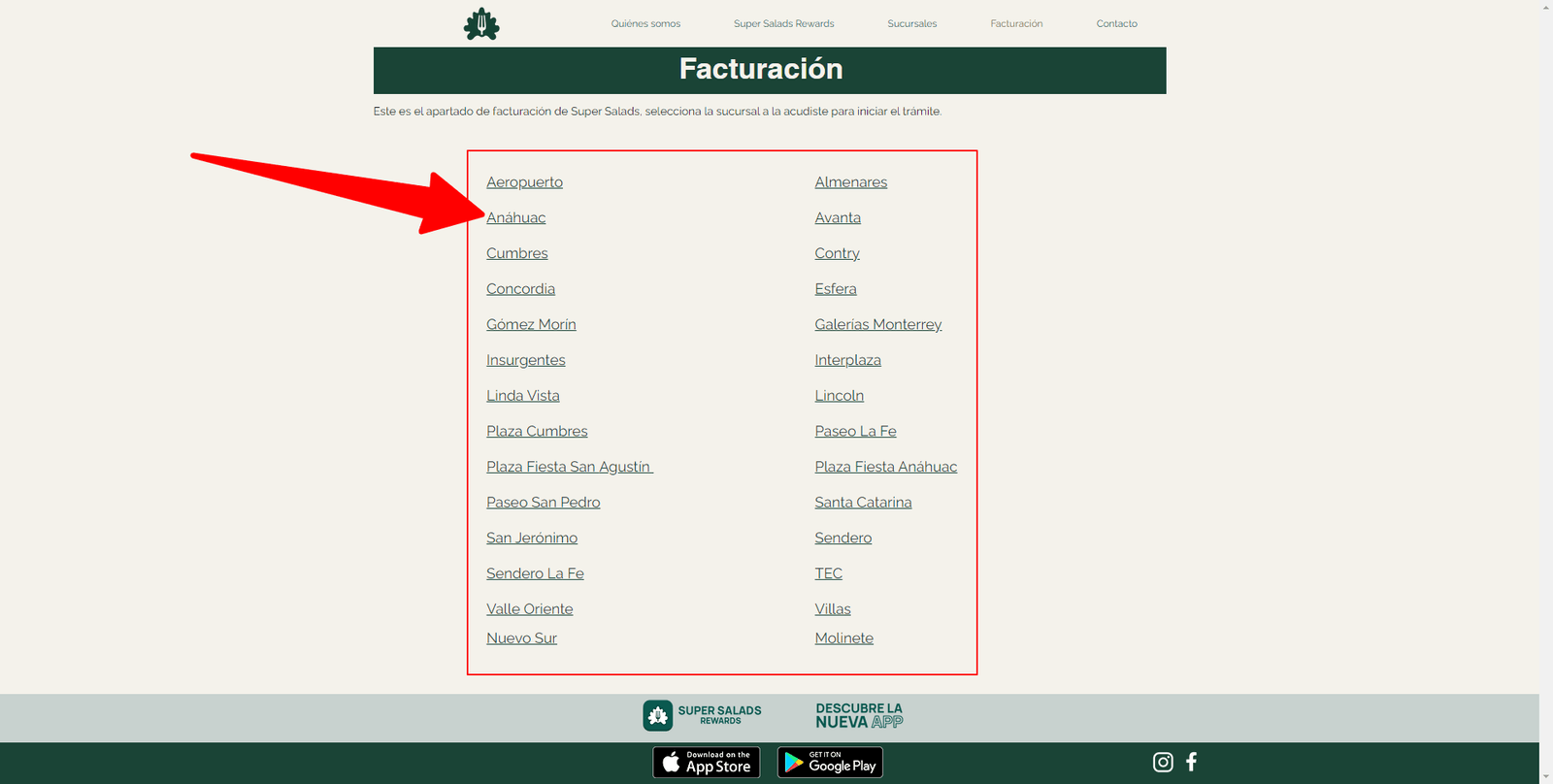
Task: Choose the San Jerónimo branch
Action: pos(531,539)
